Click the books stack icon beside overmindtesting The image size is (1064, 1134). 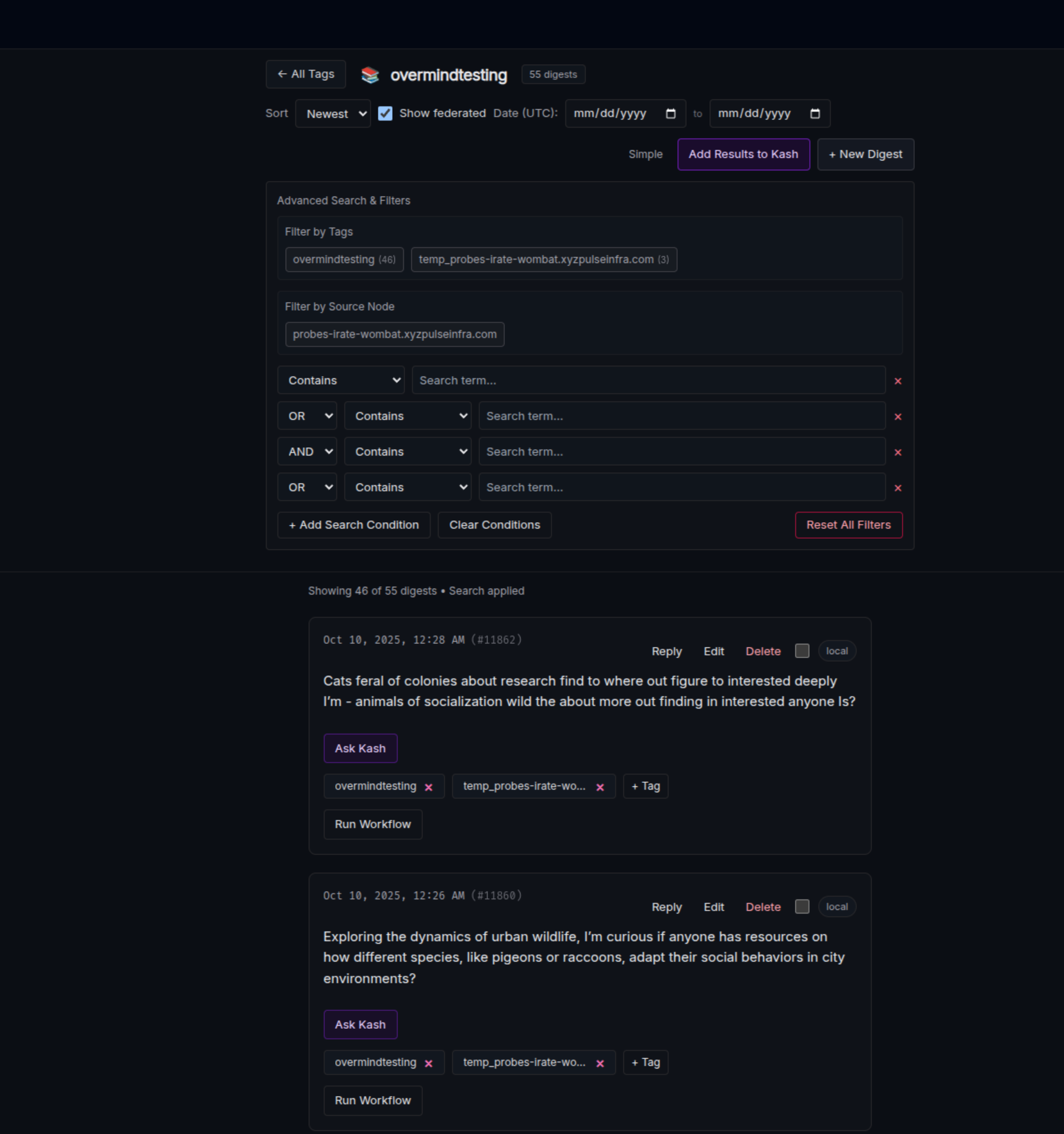tap(370, 75)
